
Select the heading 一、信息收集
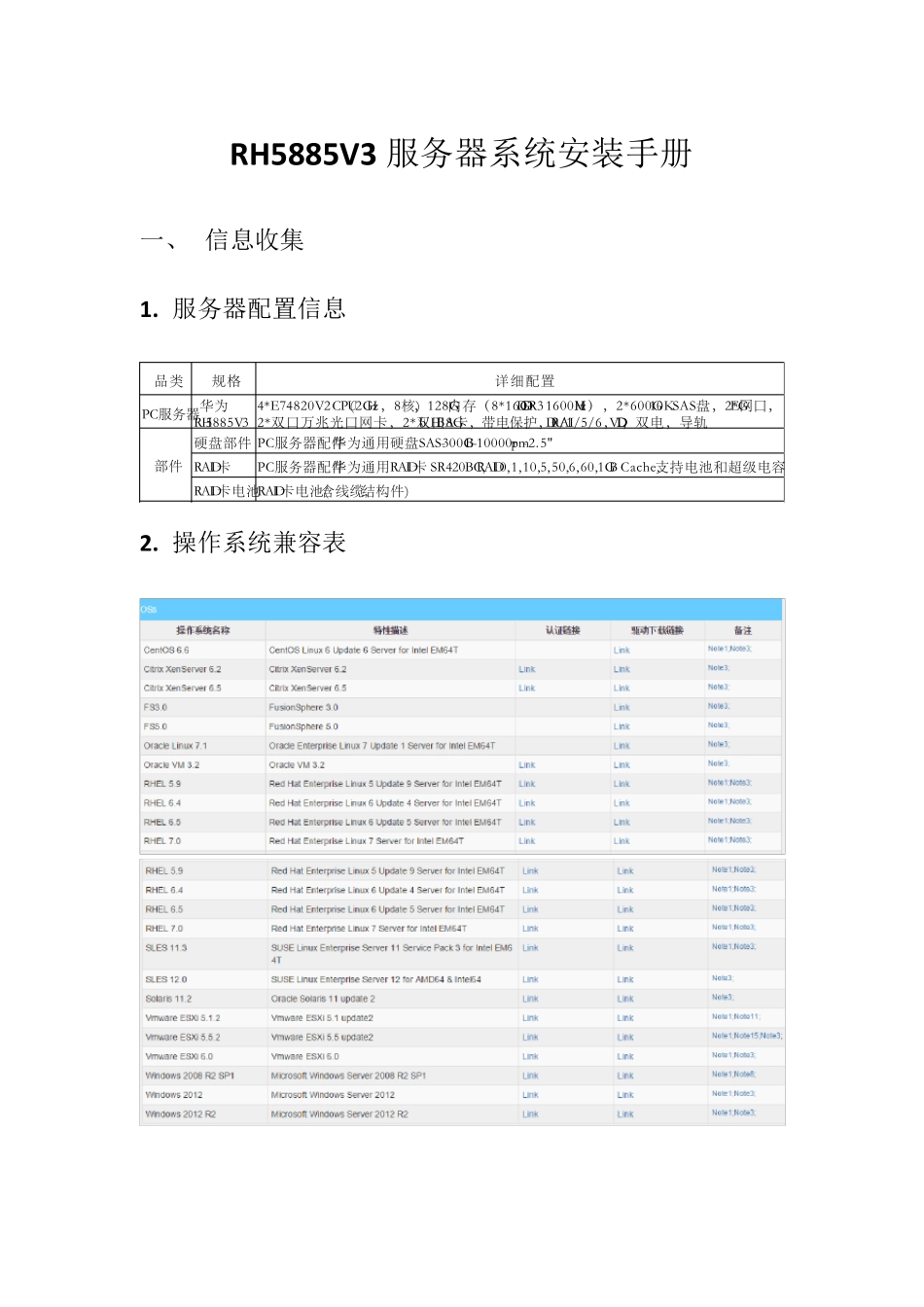[222, 240]
